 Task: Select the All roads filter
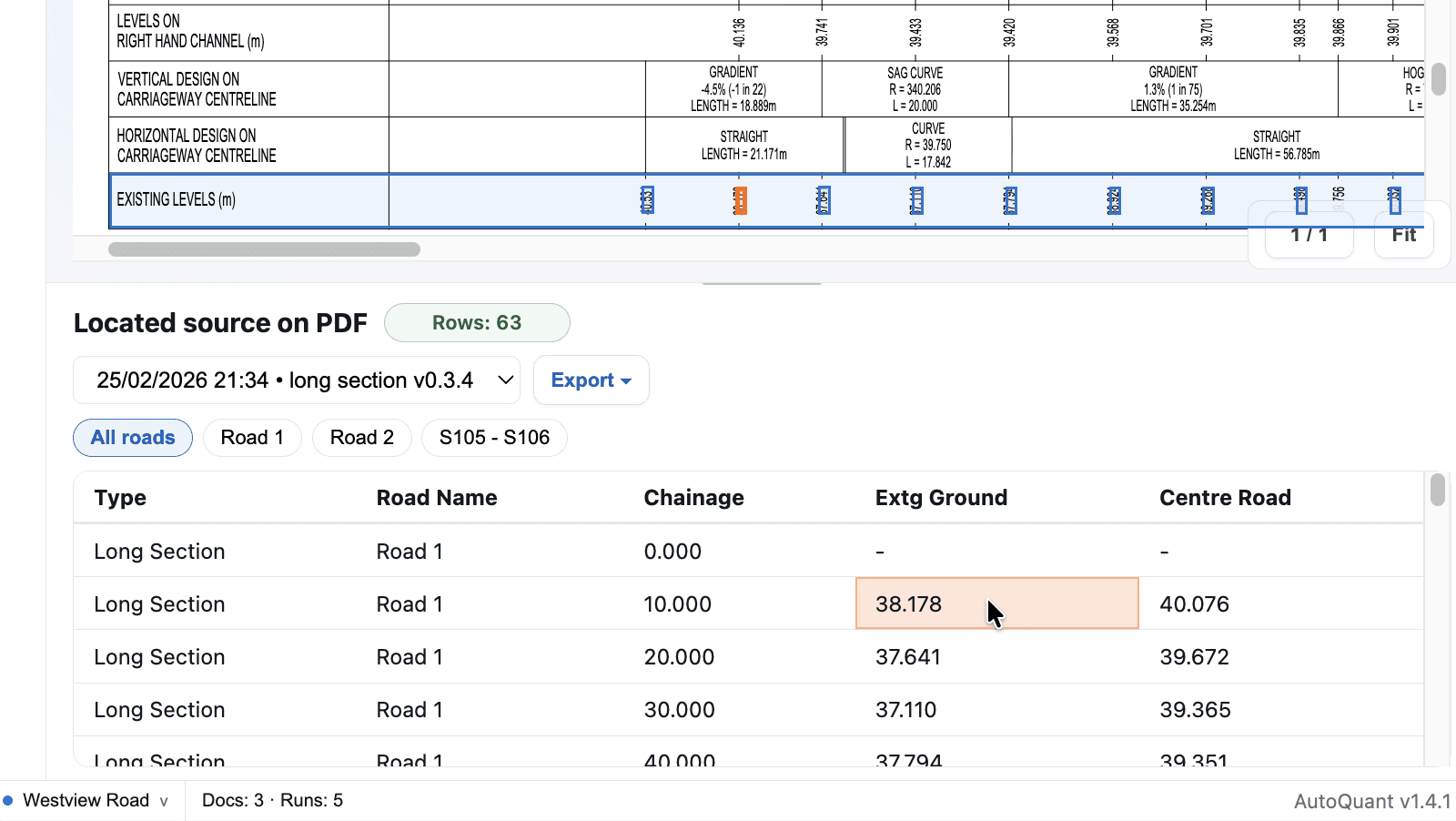(133, 438)
